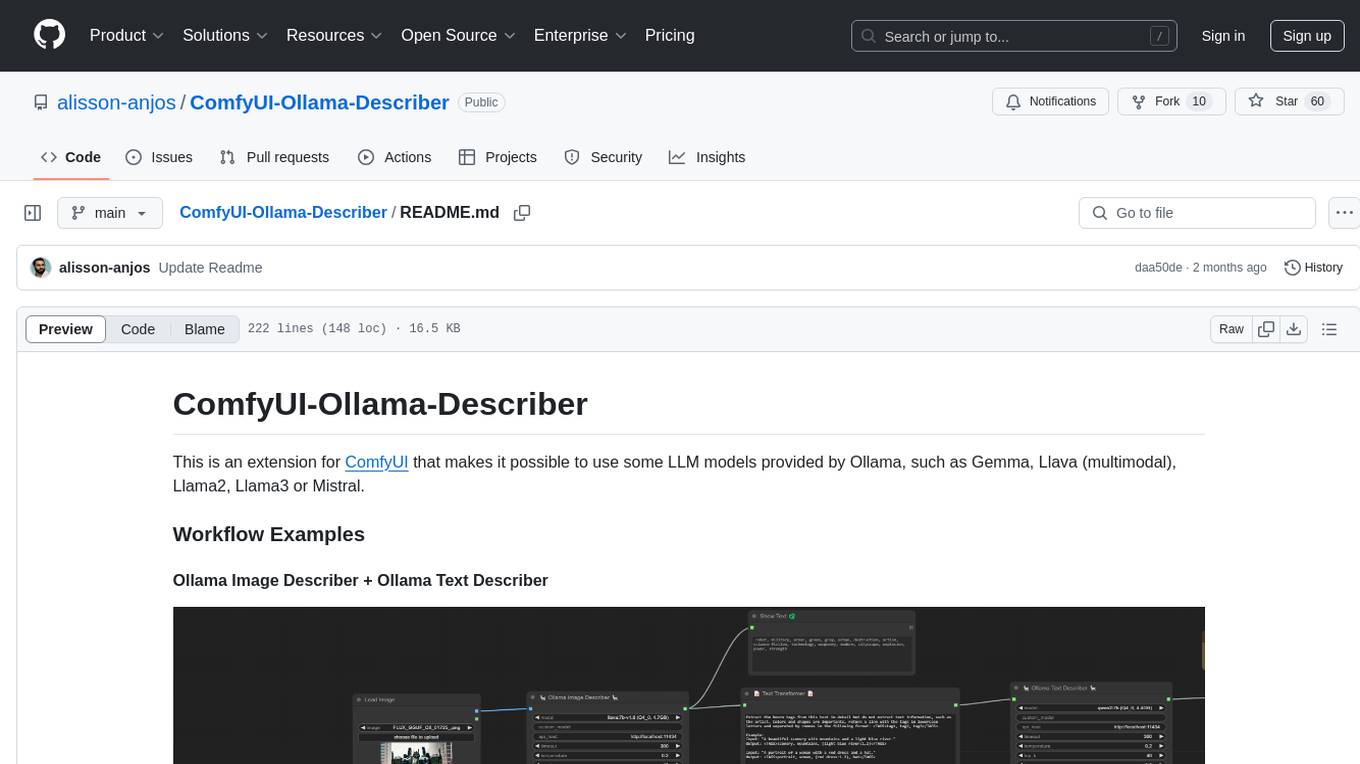This screenshot has height=764, width=1360.
Task: View the file History
Action: pos(1313,268)
